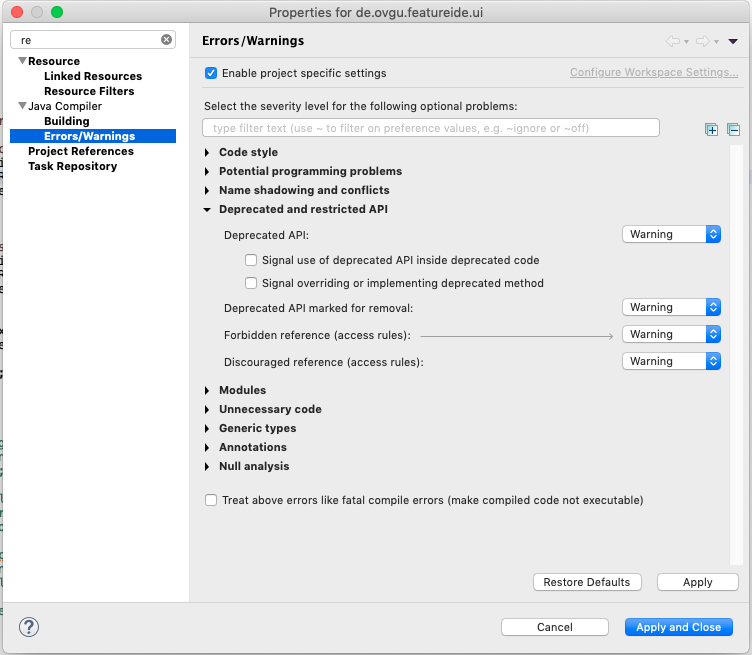
Task: Select Errors/Warnings tree item
Action: (93, 136)
